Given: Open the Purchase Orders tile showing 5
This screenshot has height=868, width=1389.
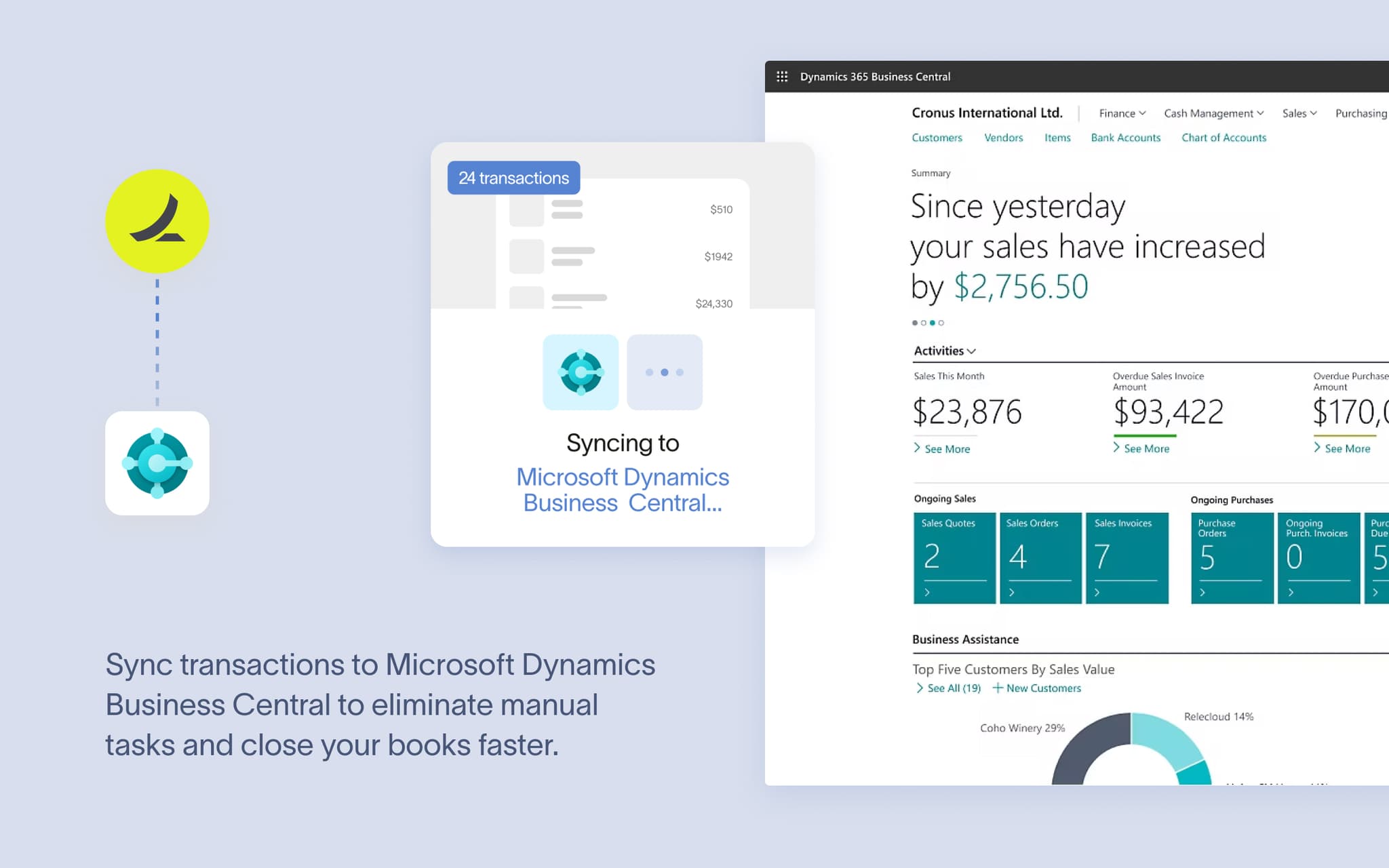Looking at the screenshot, I should point(1231,557).
